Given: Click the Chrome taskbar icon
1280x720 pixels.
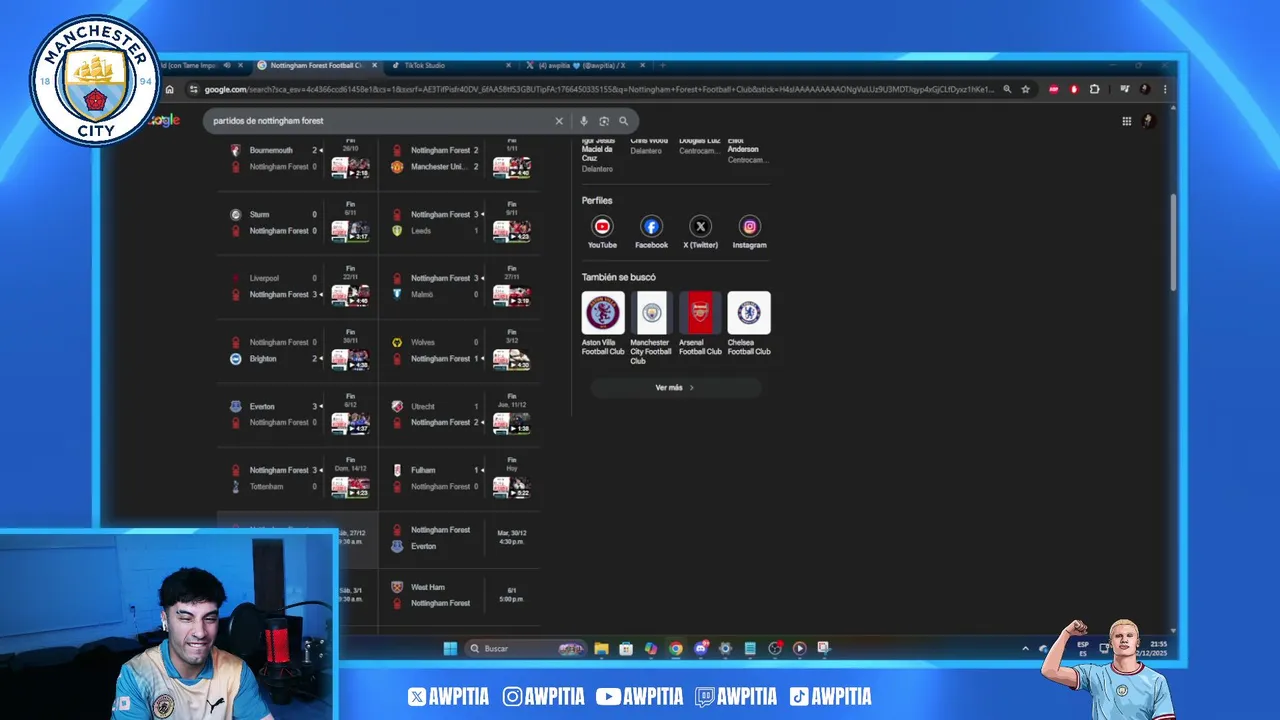Looking at the screenshot, I should coord(676,648).
